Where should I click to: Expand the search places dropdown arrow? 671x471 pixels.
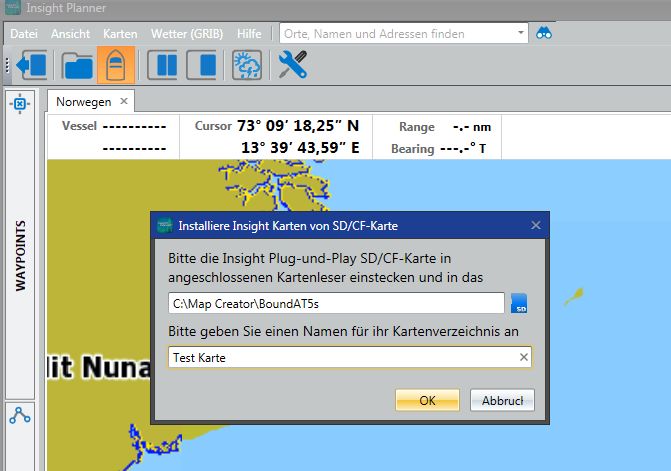[521, 33]
